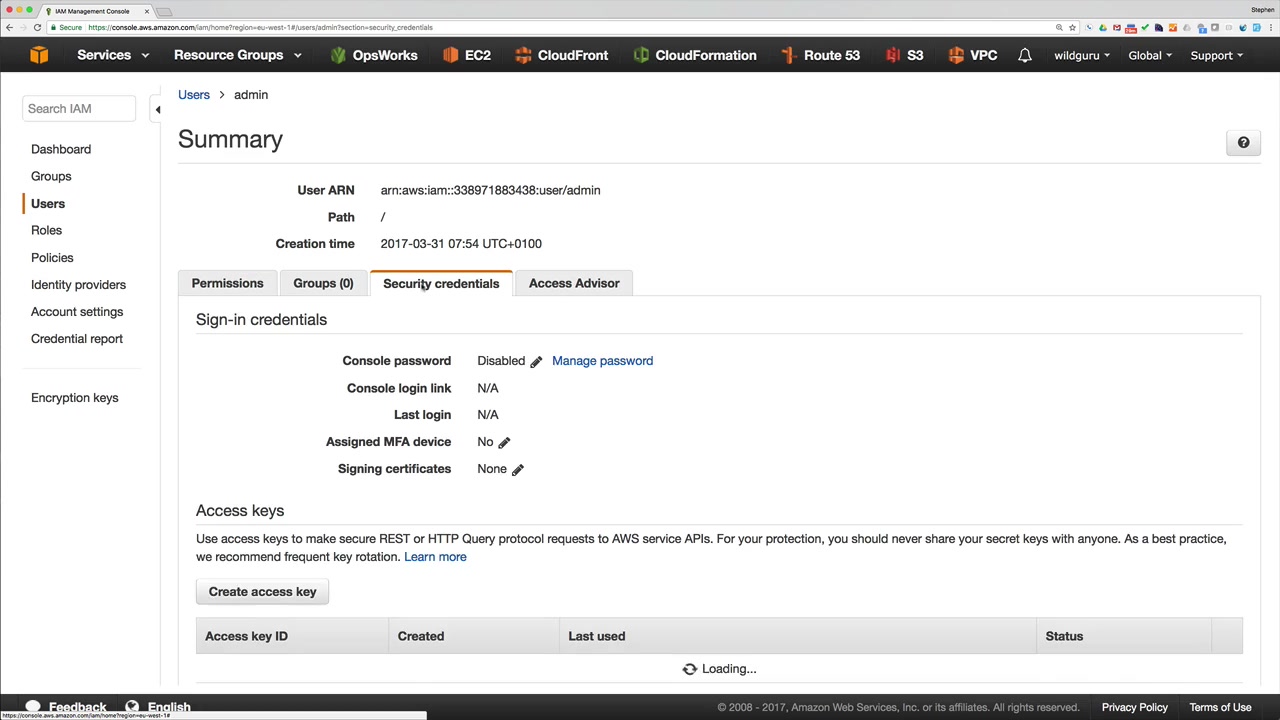Expand the Services dropdown menu

(113, 55)
